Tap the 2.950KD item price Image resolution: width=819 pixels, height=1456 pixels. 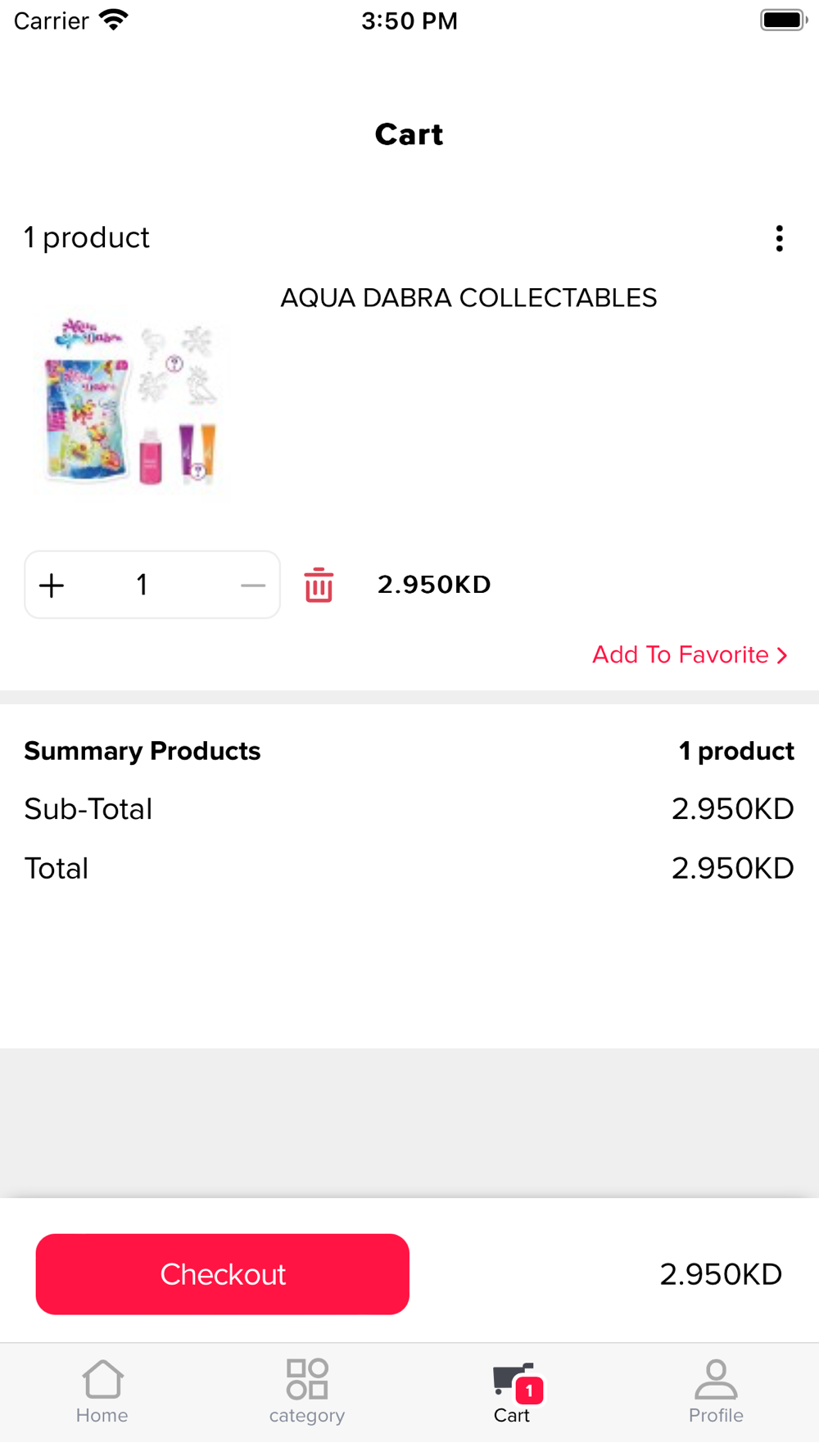[434, 585]
